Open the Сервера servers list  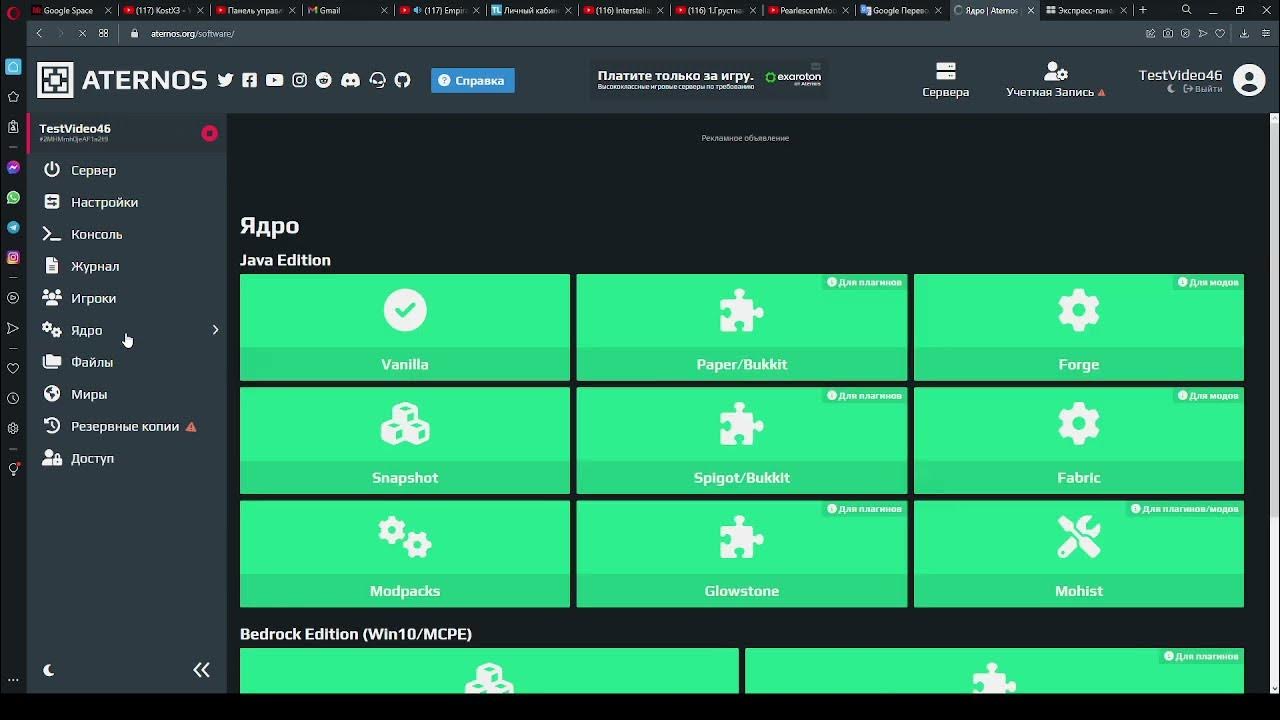(946, 80)
